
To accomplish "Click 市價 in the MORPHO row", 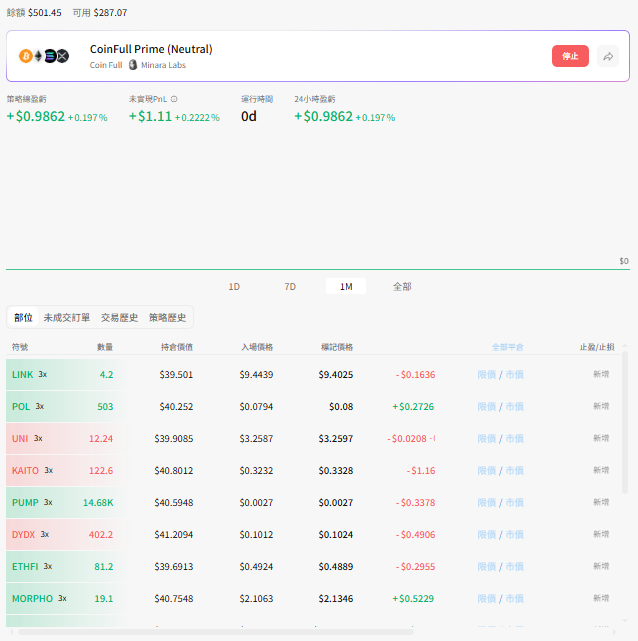I will [515, 598].
